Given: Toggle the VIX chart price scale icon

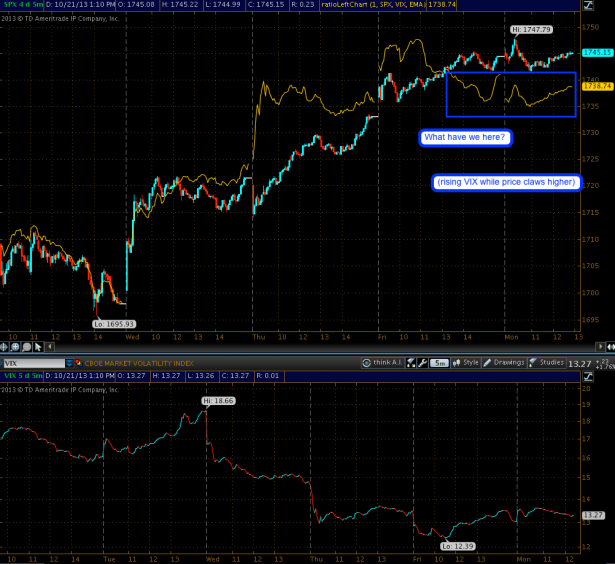Looking at the screenshot, I should (x=588, y=377).
